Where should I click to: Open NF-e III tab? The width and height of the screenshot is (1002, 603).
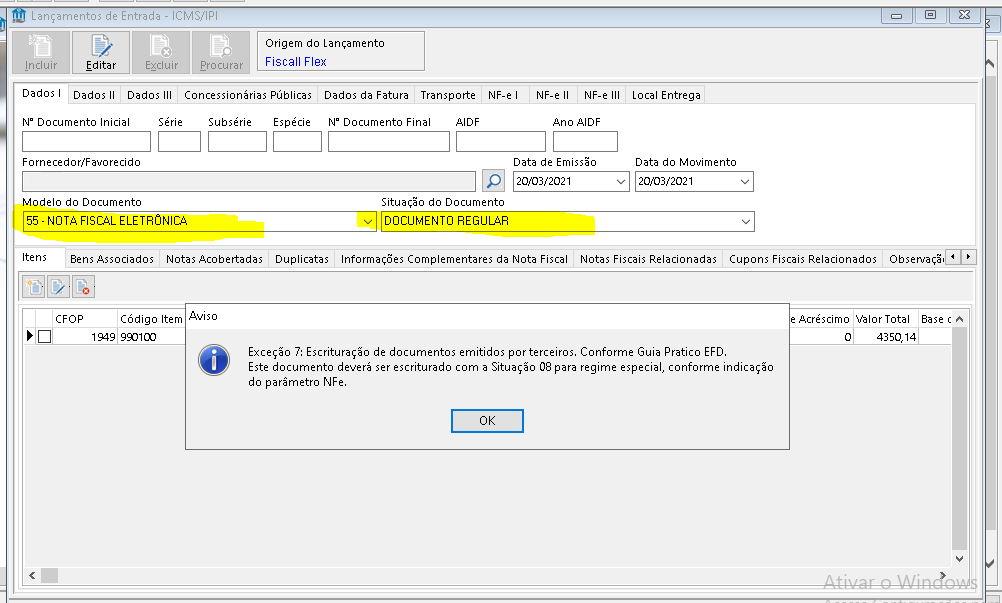coord(602,95)
